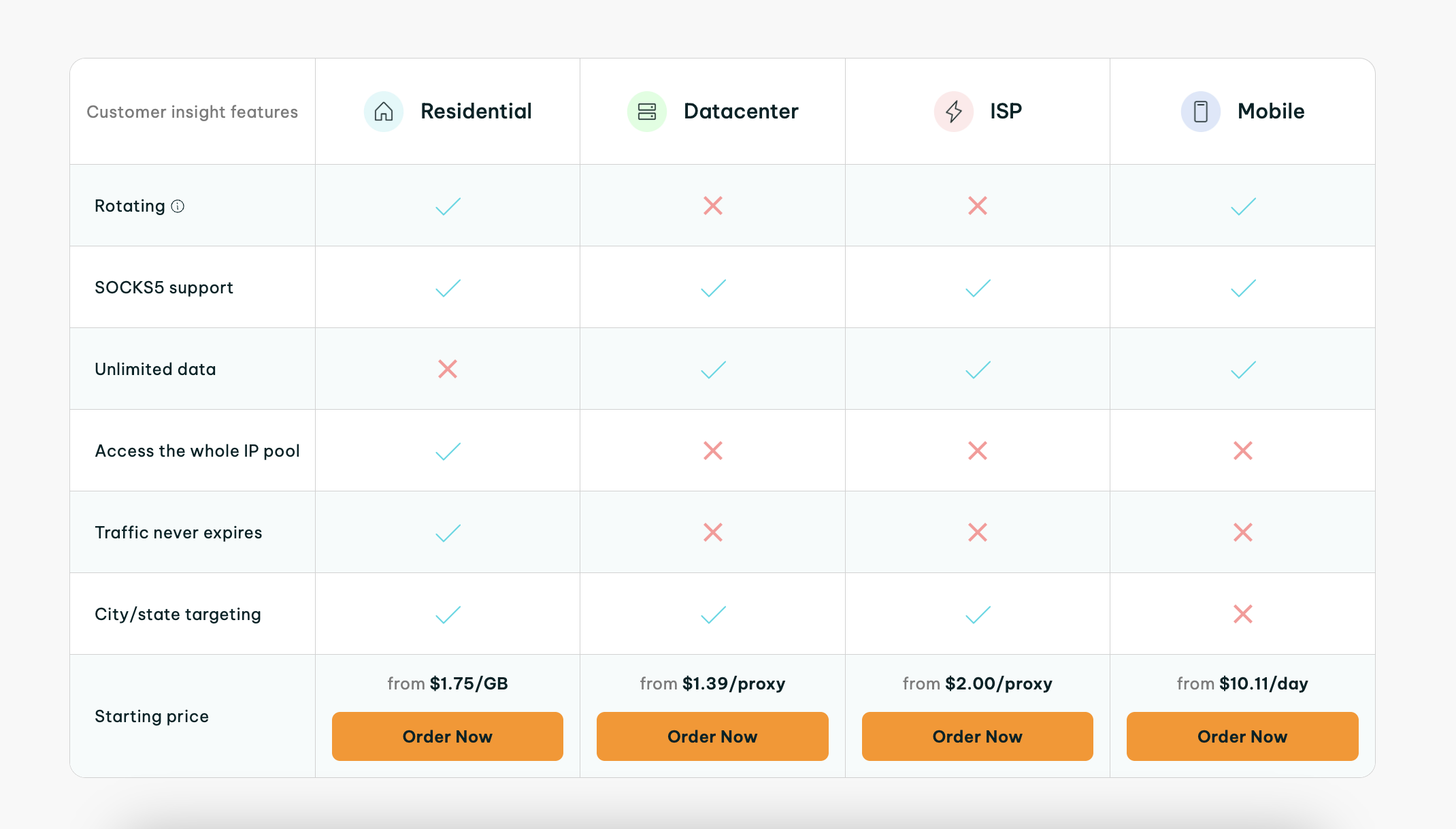Click the $10.11/day starting price text
The height and width of the screenshot is (829, 1456).
tap(1263, 683)
